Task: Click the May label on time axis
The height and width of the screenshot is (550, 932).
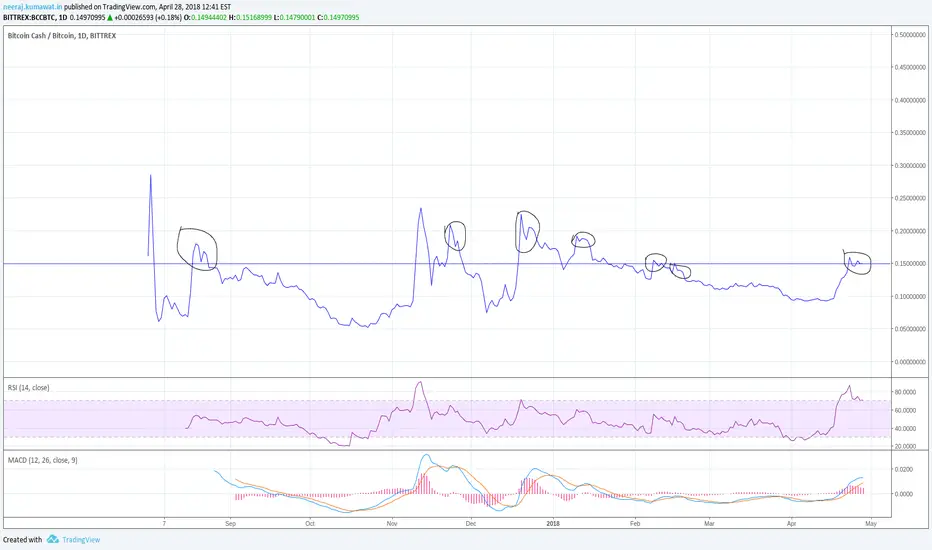Action: click(871, 523)
